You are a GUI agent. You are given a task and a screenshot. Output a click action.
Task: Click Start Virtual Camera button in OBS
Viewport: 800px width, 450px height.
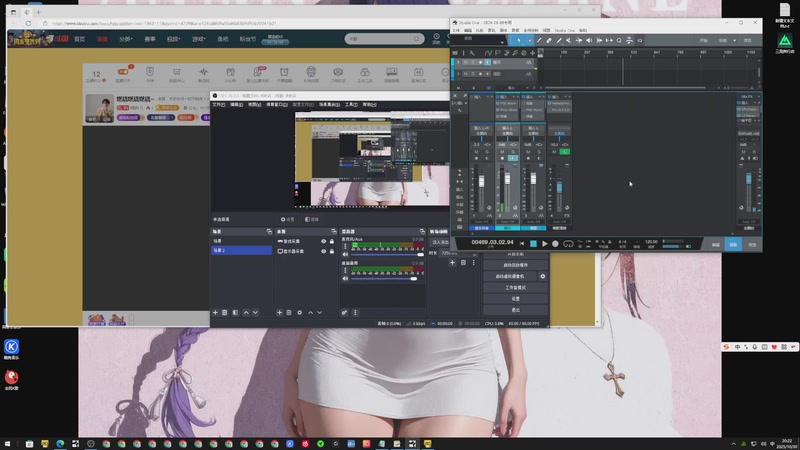point(510,277)
